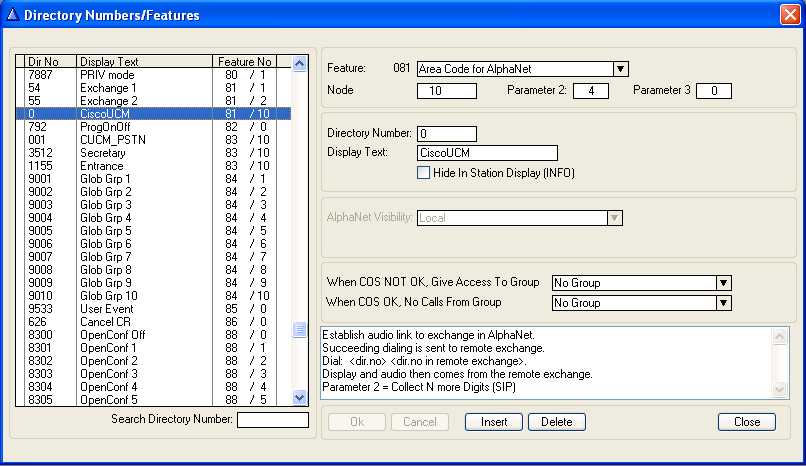Click the Node input field
Screen dimensions: 806x466
coord(446,92)
